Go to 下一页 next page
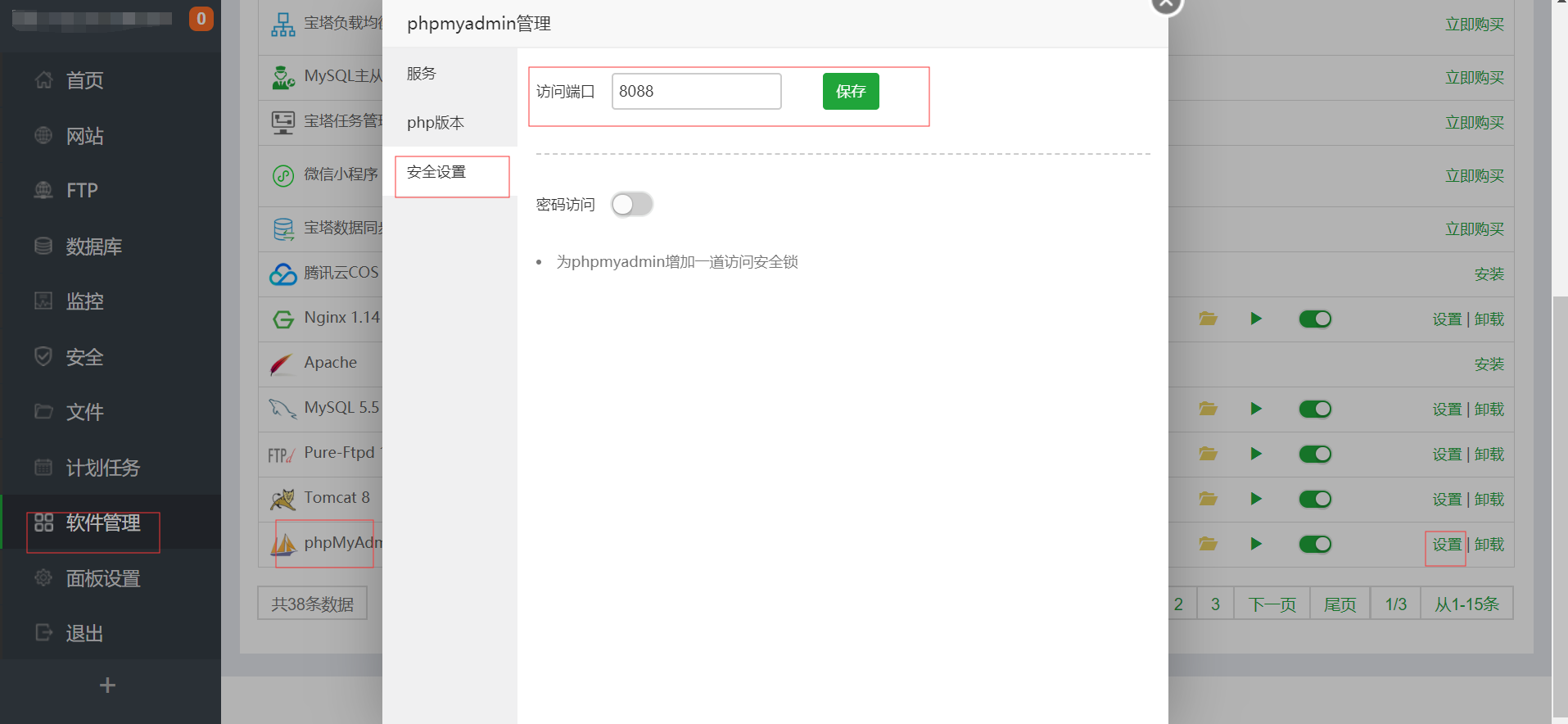The width and height of the screenshot is (1568, 724). coord(1272,604)
